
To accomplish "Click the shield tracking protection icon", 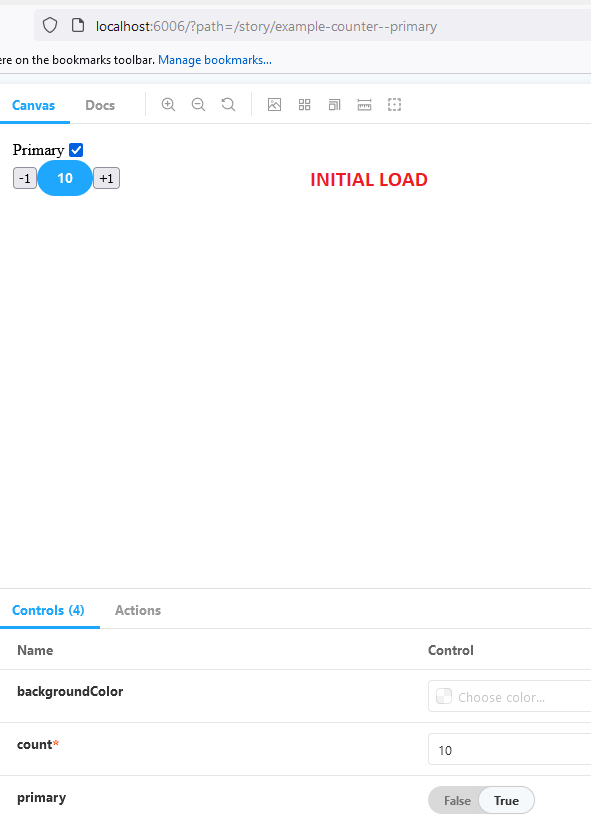I will [50, 25].
